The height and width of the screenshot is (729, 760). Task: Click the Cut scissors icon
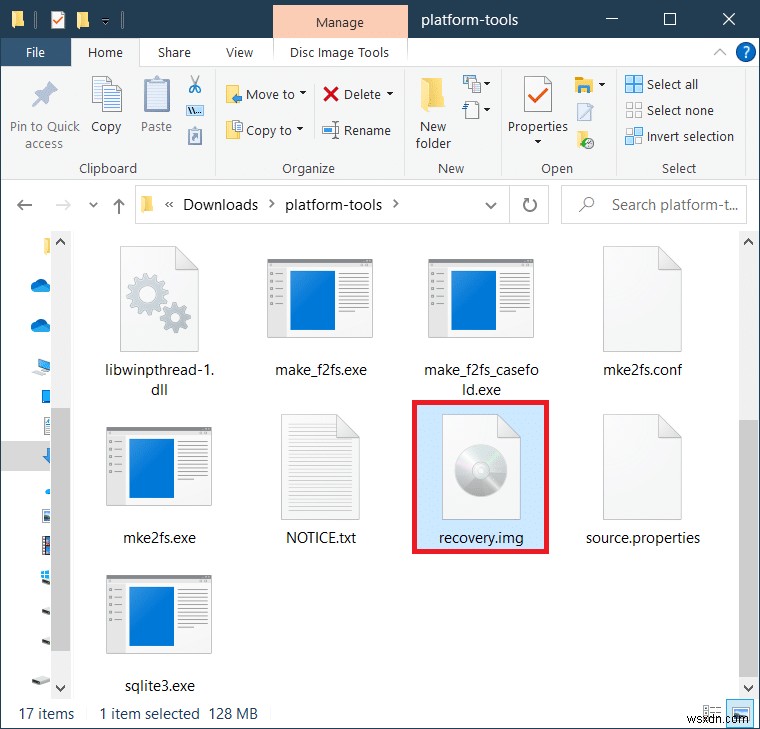tap(195, 84)
